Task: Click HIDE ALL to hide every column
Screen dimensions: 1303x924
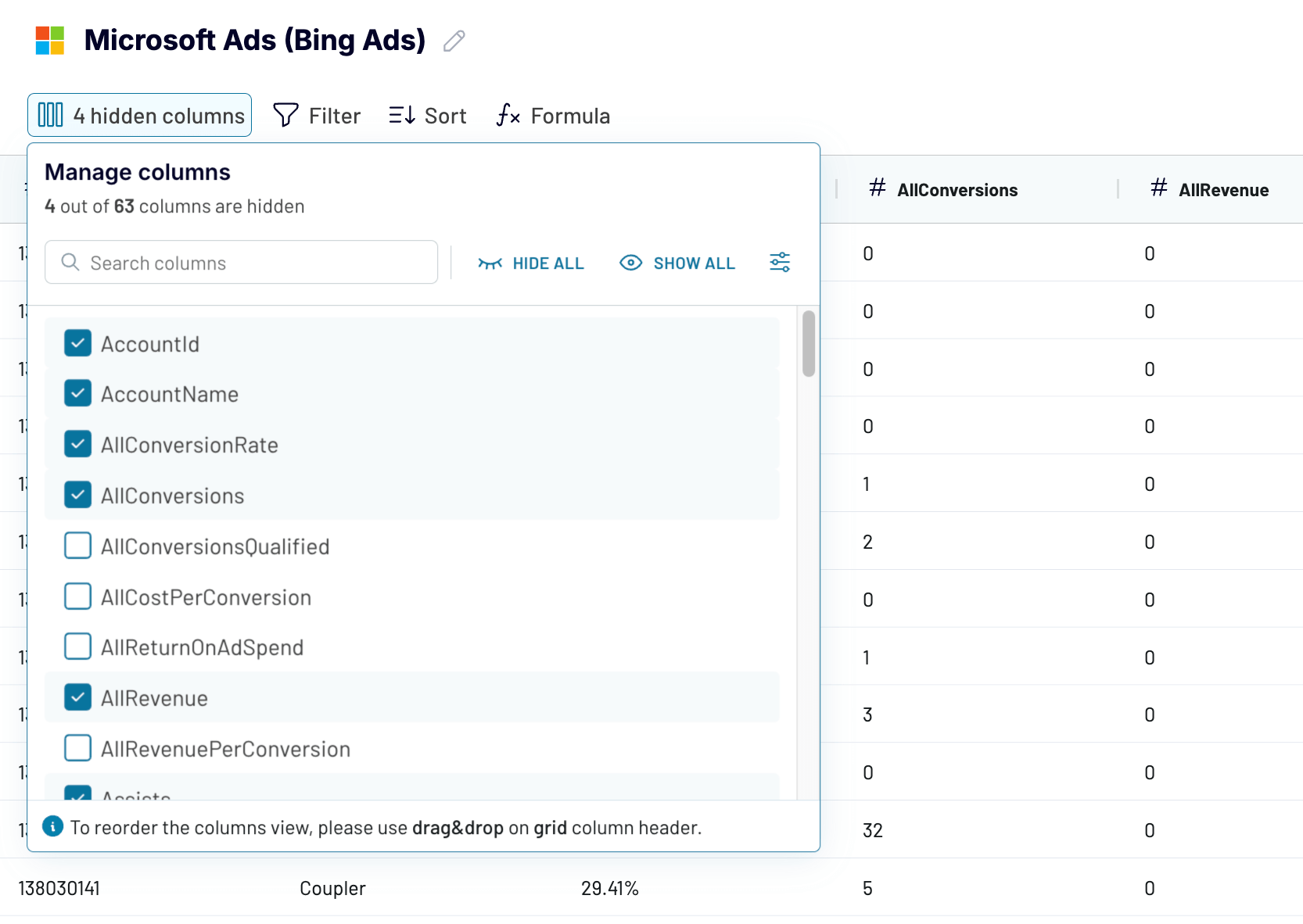Action: [547, 263]
